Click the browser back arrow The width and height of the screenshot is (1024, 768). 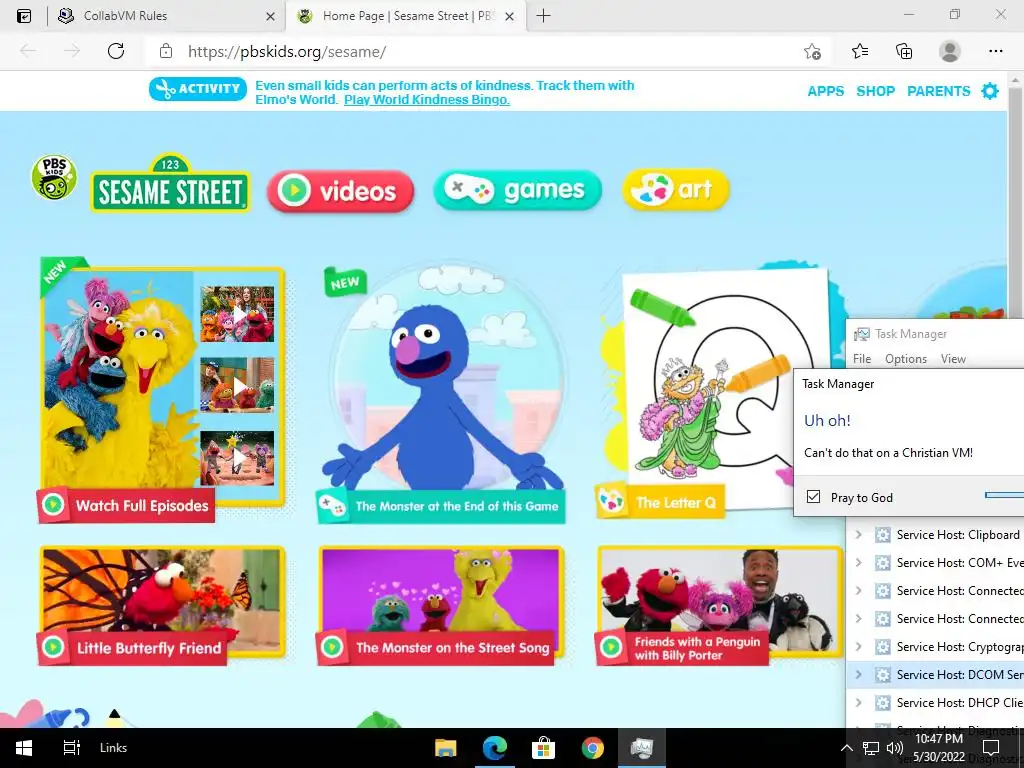coord(27,51)
